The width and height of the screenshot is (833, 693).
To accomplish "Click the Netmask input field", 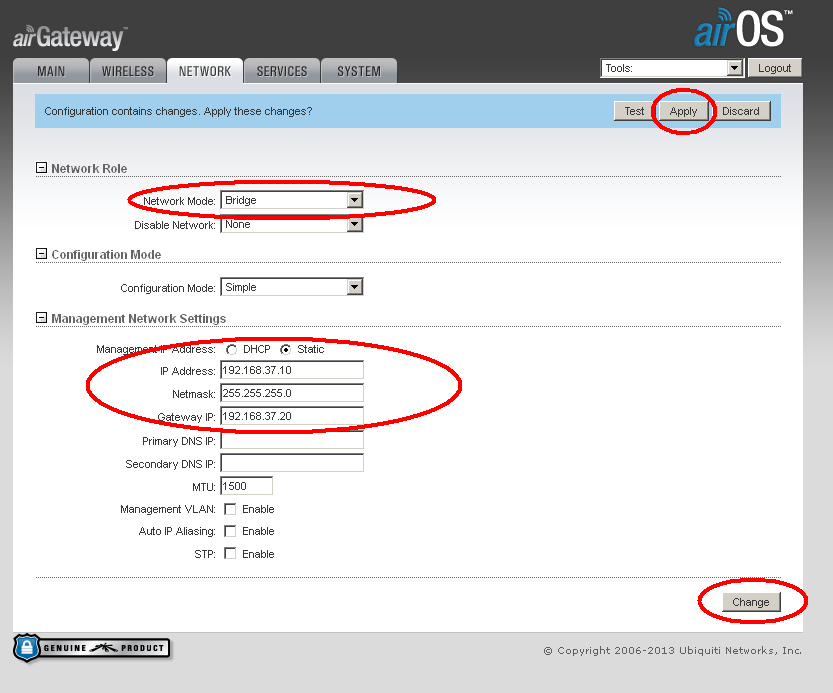I will click(292, 393).
